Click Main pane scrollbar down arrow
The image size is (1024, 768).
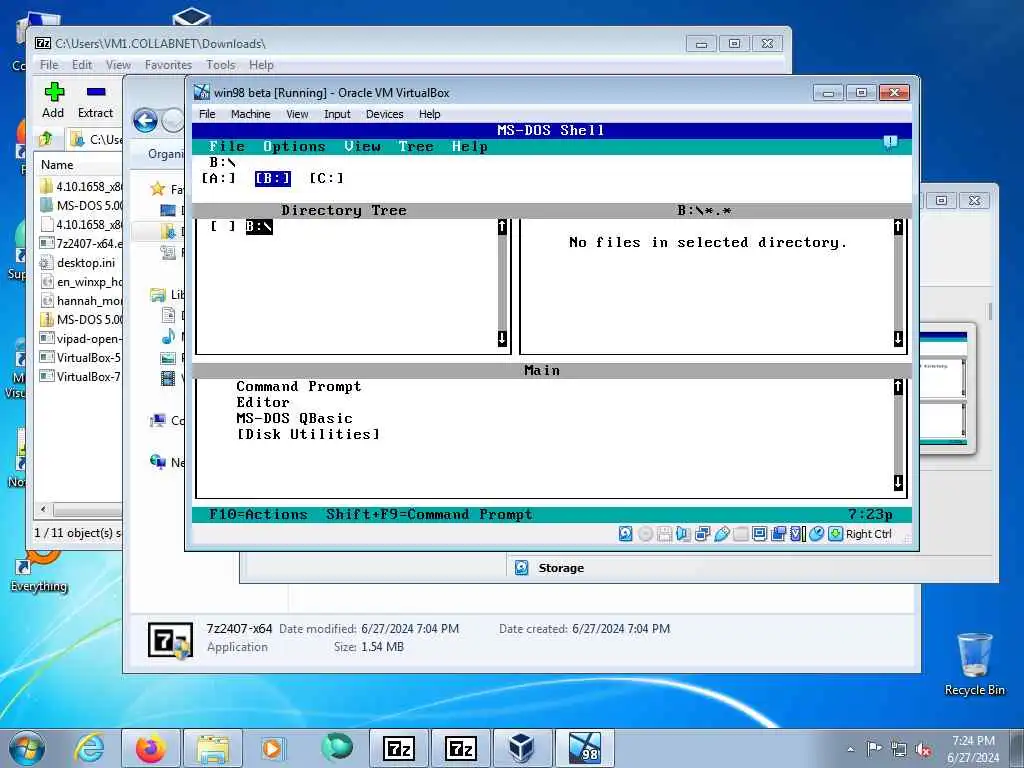point(899,483)
